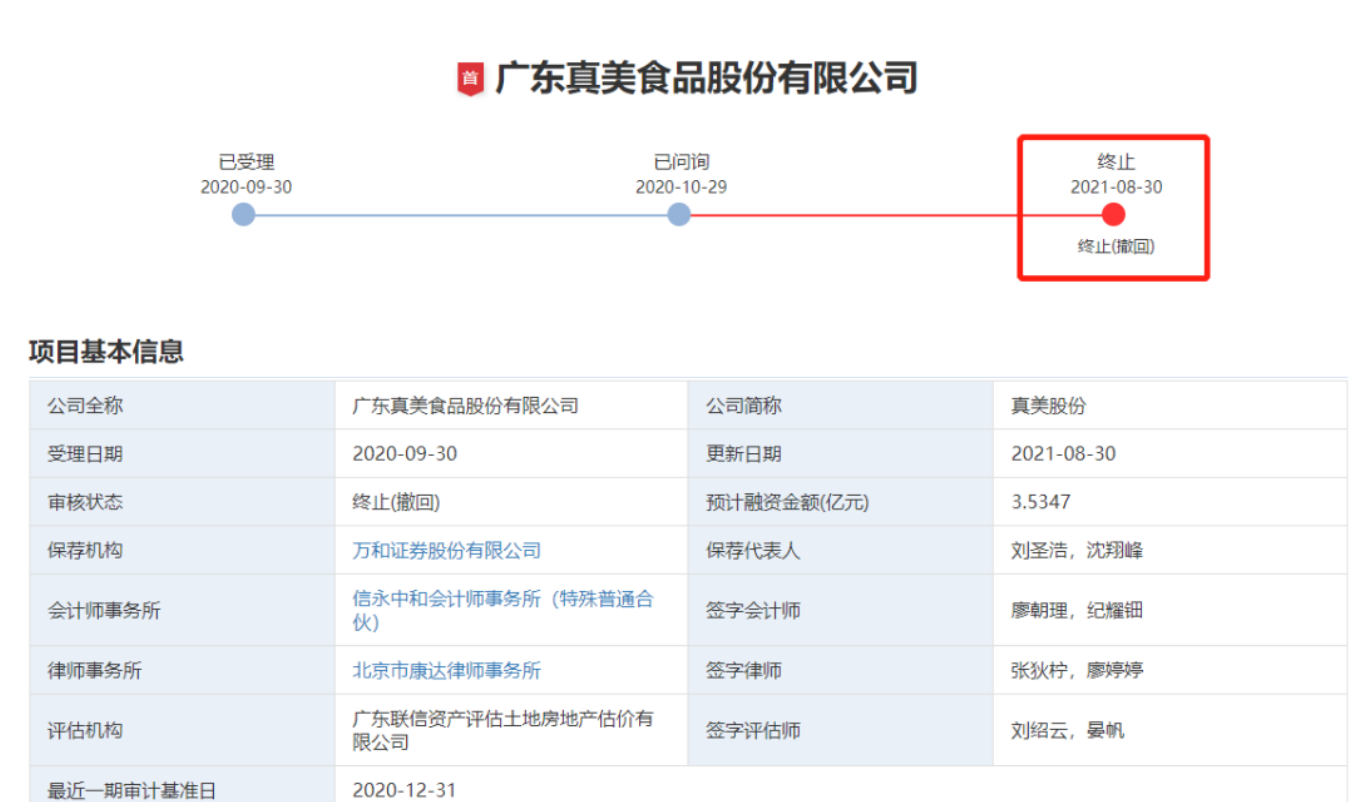Click the red 首 badge icon
1372x802 pixels.
pyautogui.click(x=470, y=79)
